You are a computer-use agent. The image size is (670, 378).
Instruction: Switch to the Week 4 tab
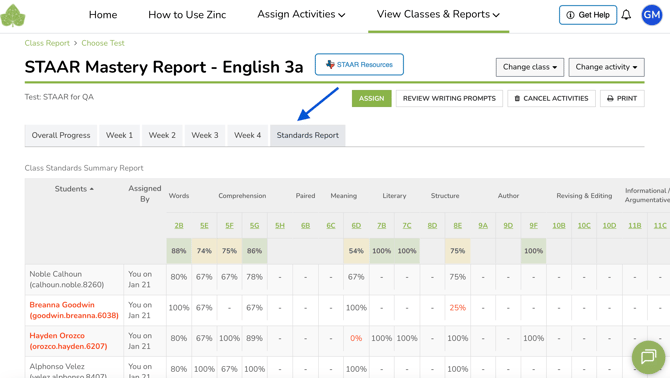(247, 135)
